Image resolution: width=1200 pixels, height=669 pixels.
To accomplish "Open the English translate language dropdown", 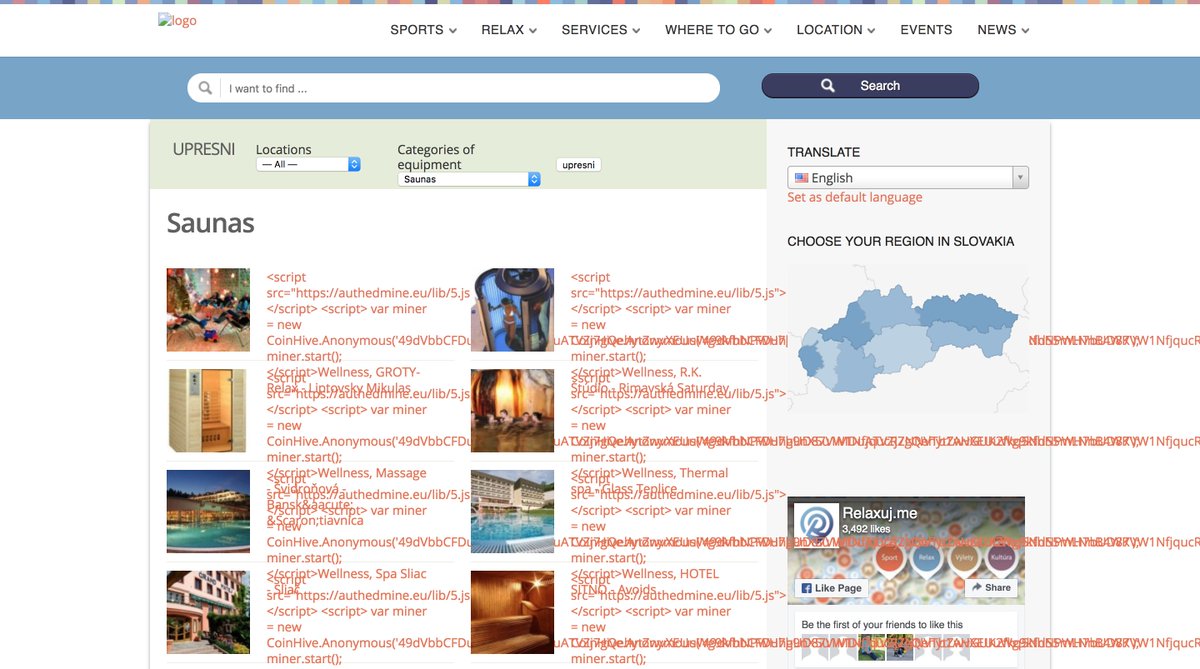I will pyautogui.click(x=908, y=178).
